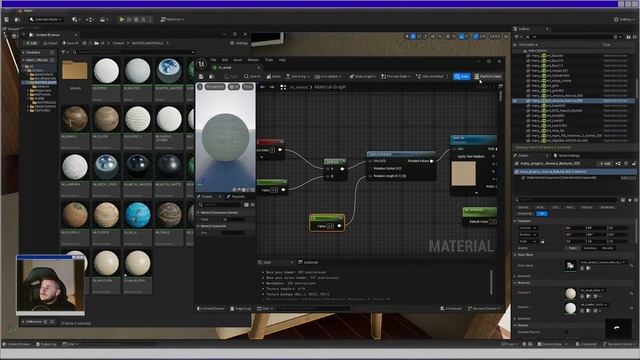This screenshot has width=640, height=360.
Task: Click the Multiply node header
Action: click(335, 162)
